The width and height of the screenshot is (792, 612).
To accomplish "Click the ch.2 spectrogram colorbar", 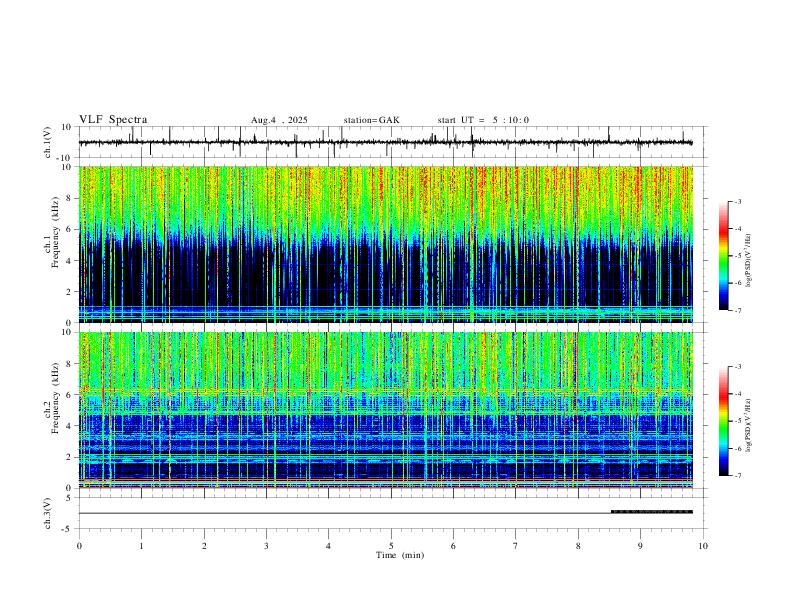I will 724,421.
